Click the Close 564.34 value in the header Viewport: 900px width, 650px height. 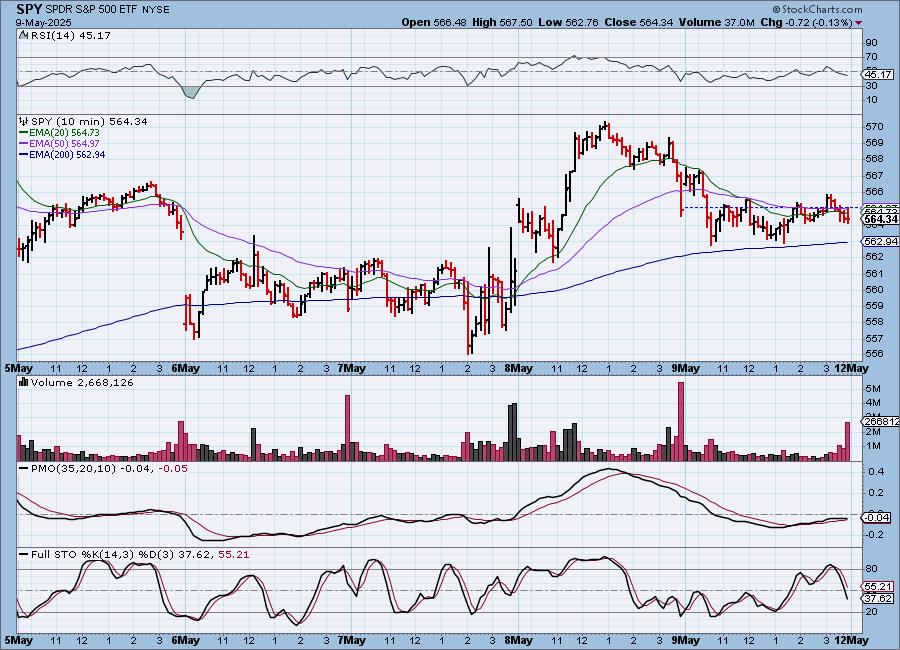(639, 22)
